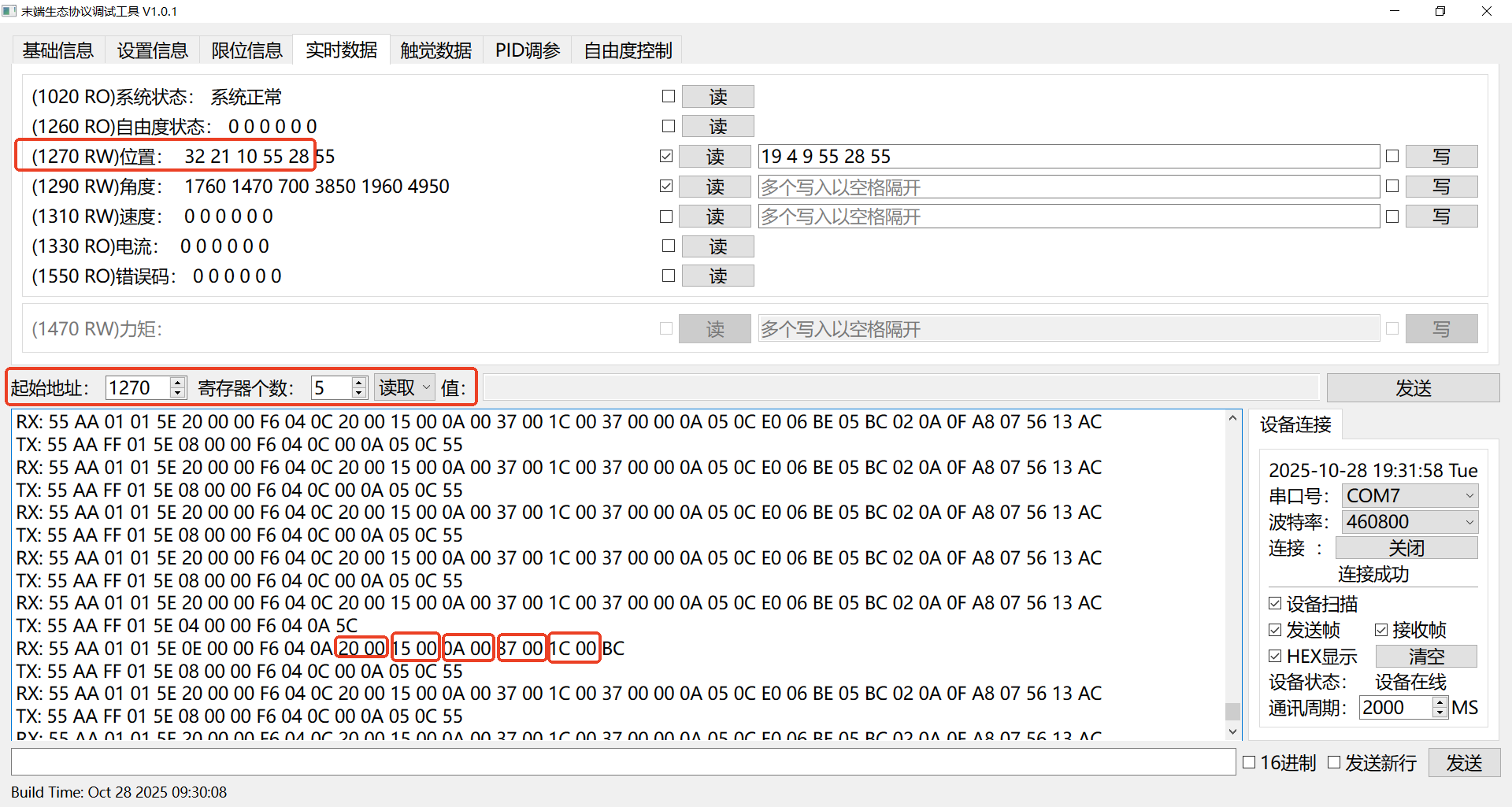Click 写 button for position row
This screenshot has width=1512, height=807.
tap(1441, 157)
